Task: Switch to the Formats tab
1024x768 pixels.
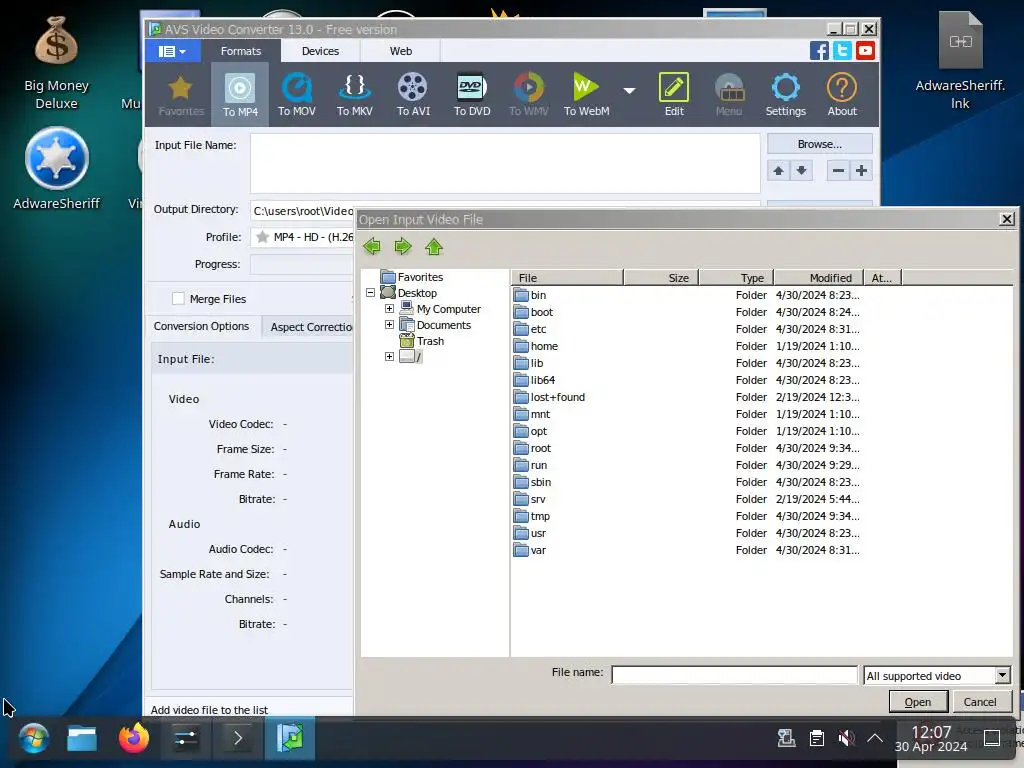Action: point(240,51)
